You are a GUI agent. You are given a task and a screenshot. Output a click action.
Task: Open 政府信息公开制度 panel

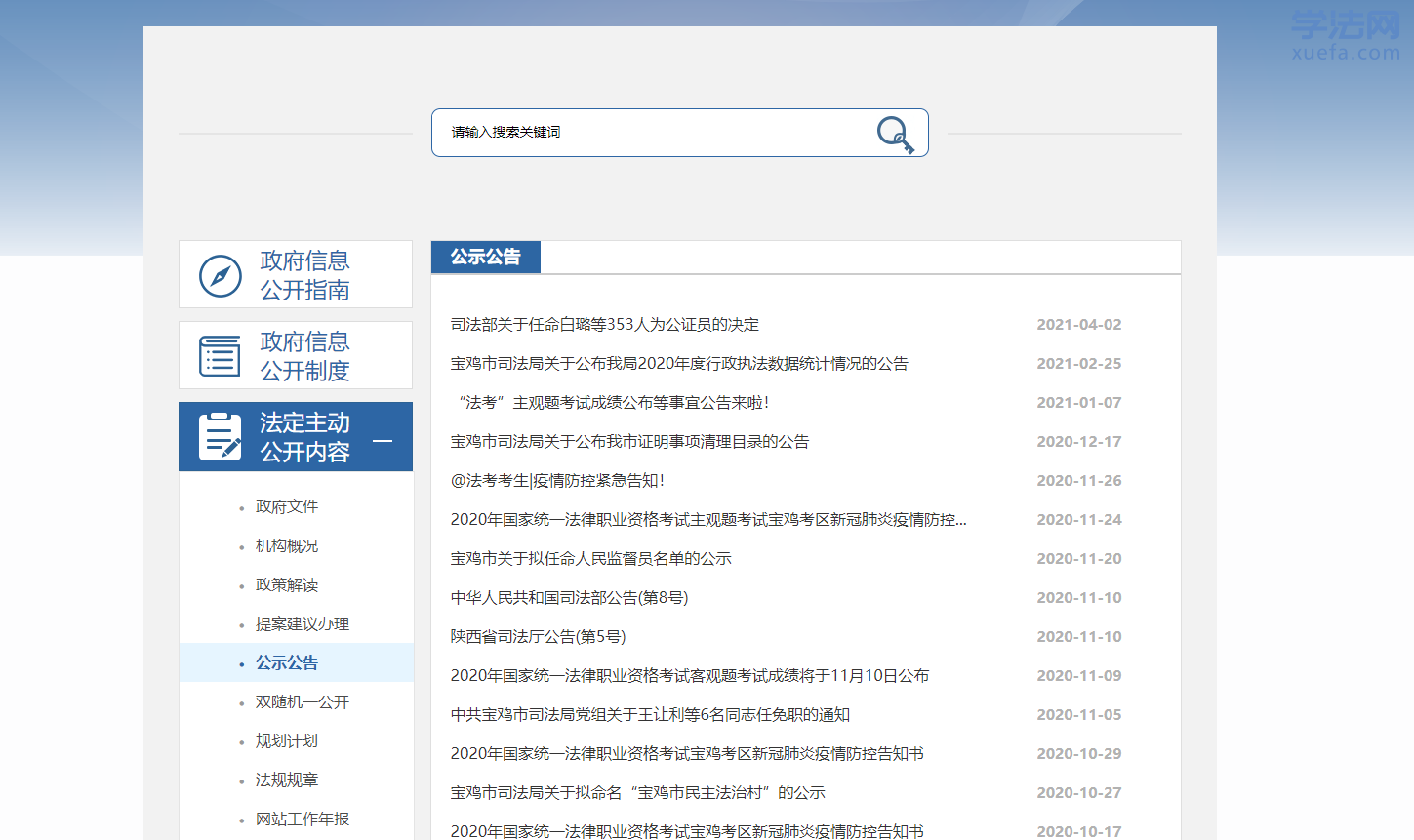coord(296,355)
